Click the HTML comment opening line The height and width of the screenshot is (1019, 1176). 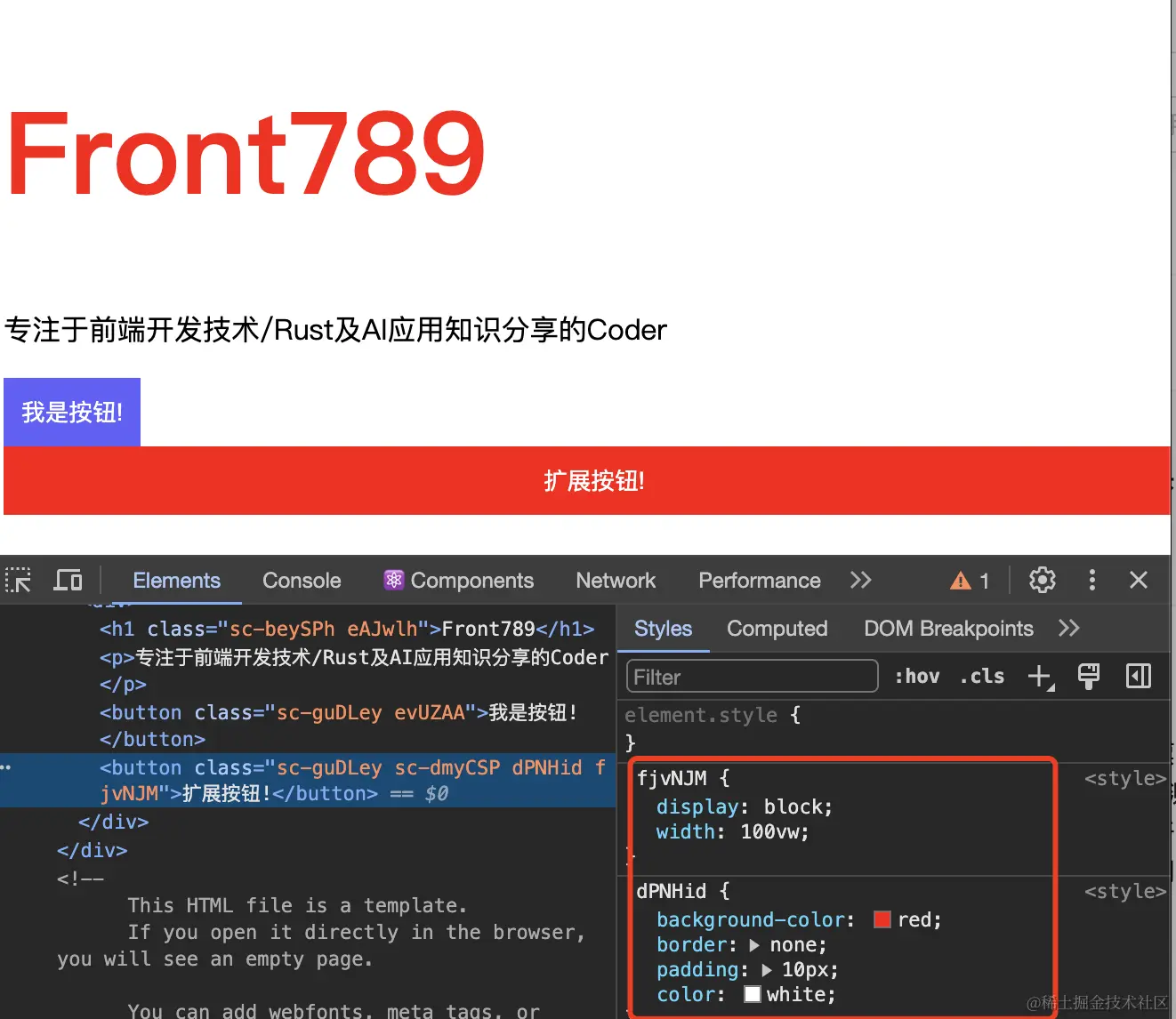pos(80,879)
